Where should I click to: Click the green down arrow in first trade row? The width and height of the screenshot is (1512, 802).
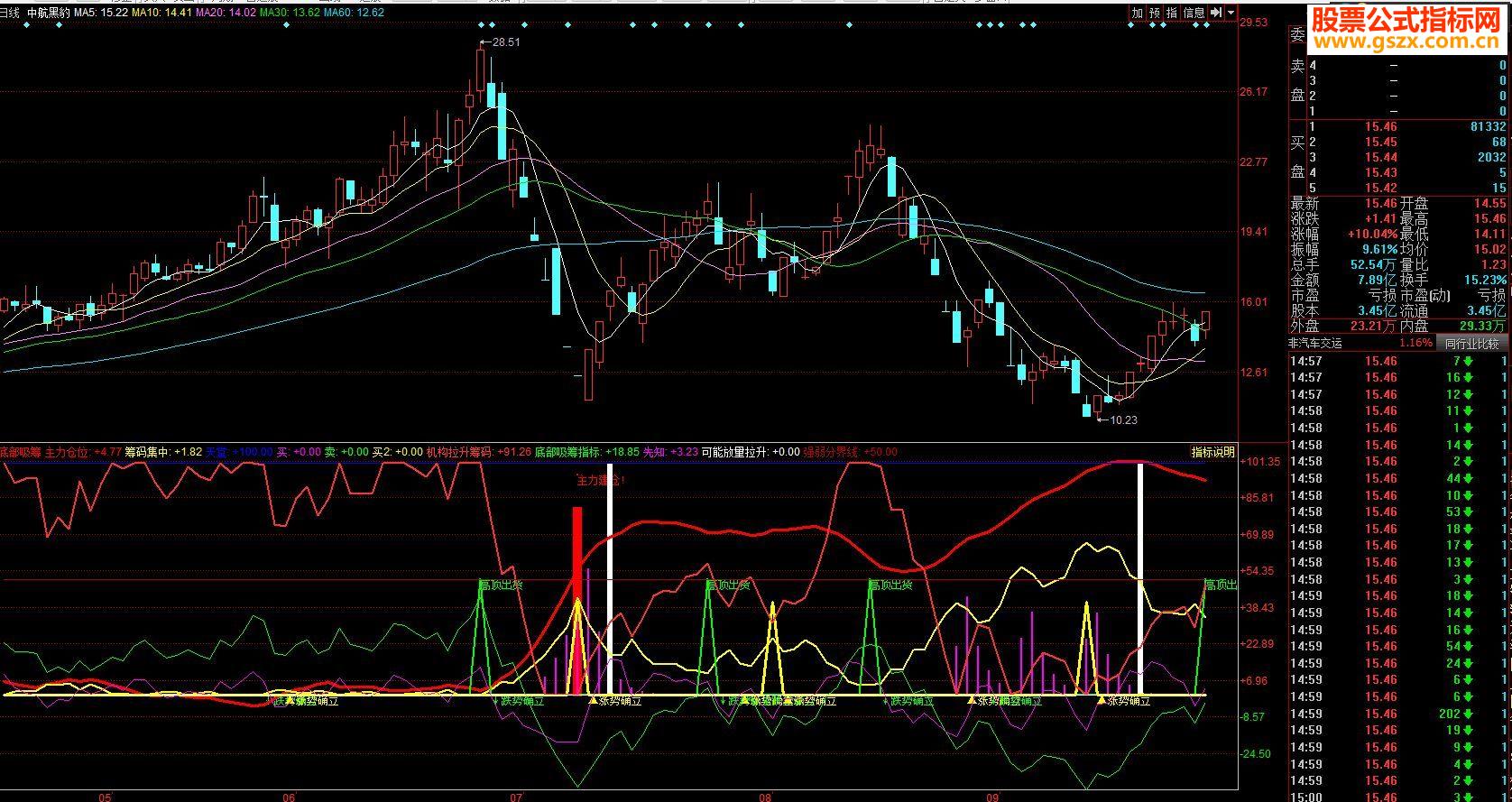click(1468, 361)
